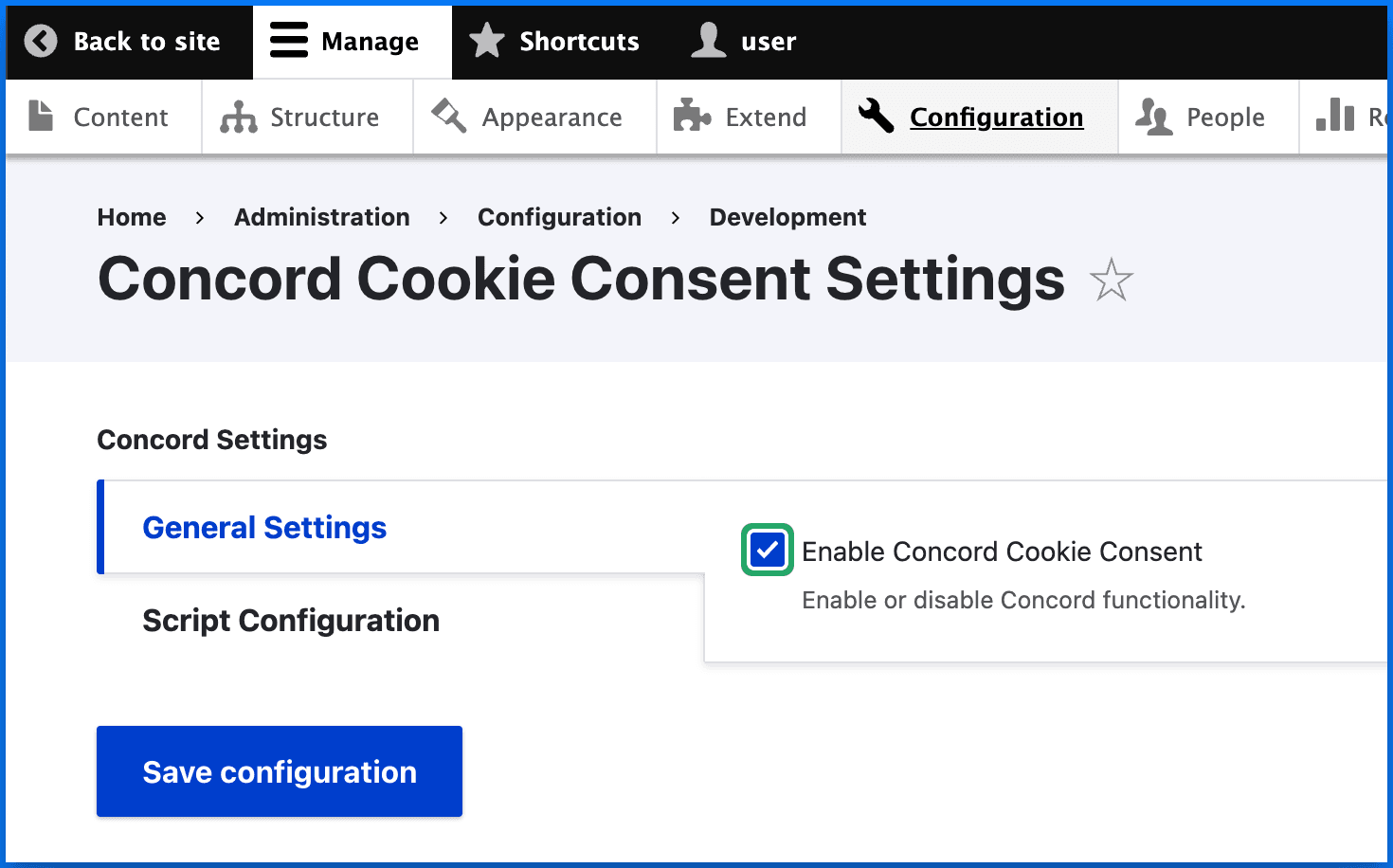This screenshot has width=1393, height=868.
Task: Click the Appearance paintbrush icon
Action: pos(449,116)
